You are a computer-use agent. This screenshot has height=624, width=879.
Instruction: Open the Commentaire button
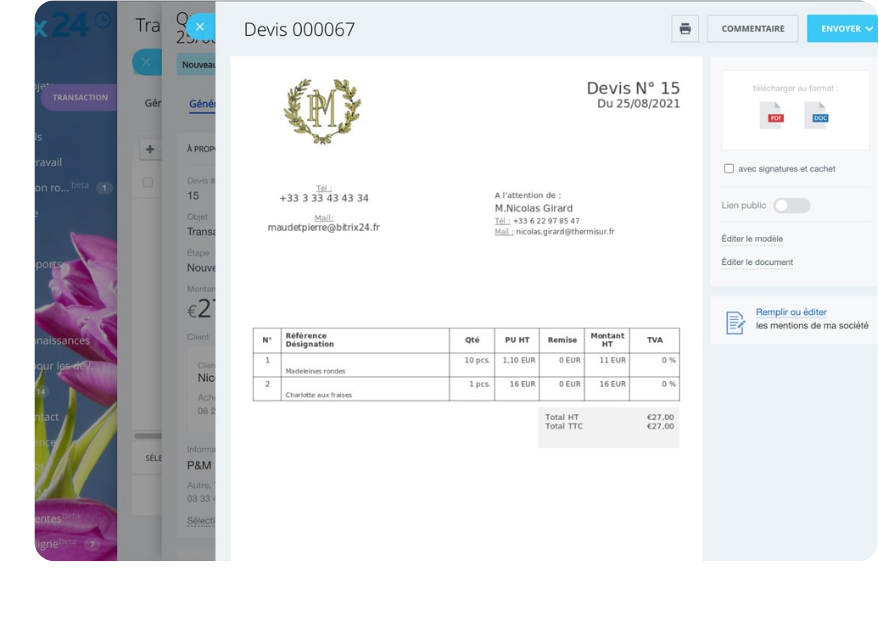coord(752,29)
